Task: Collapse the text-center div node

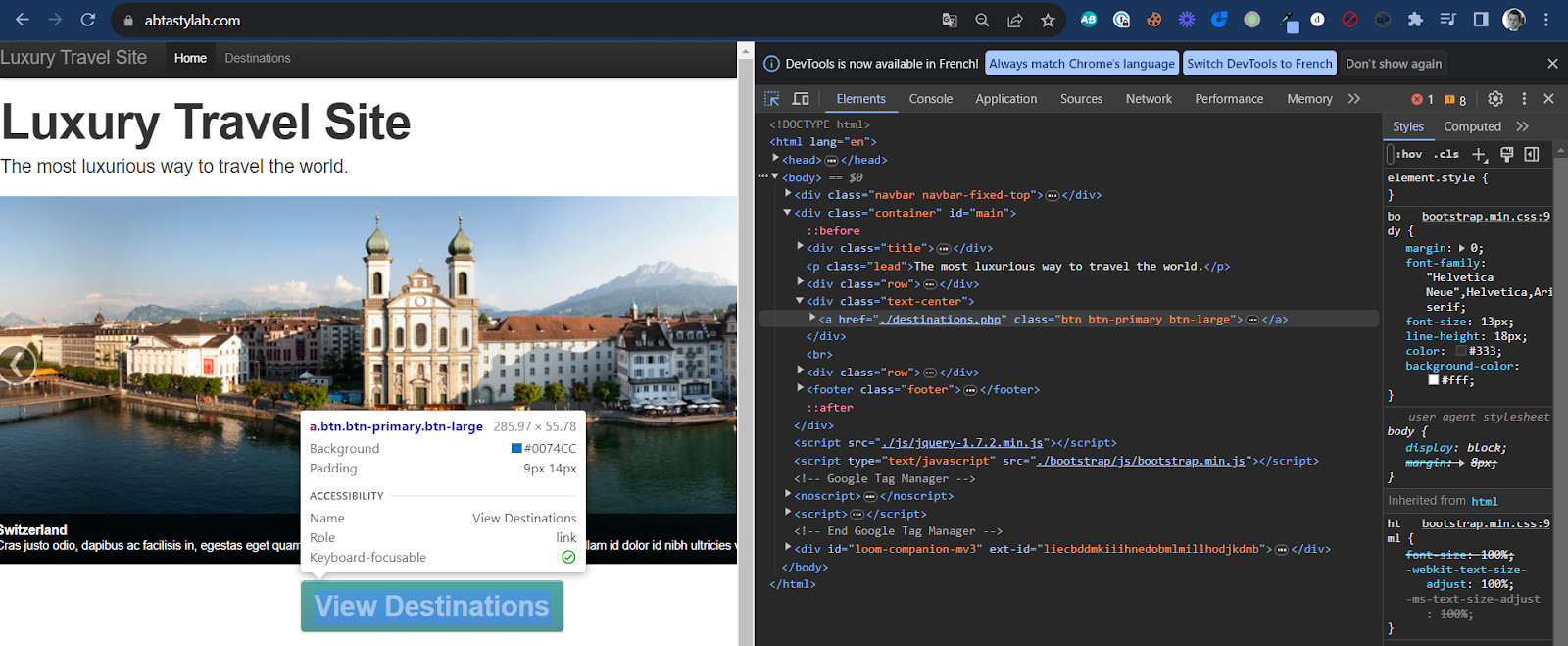Action: 801,301
